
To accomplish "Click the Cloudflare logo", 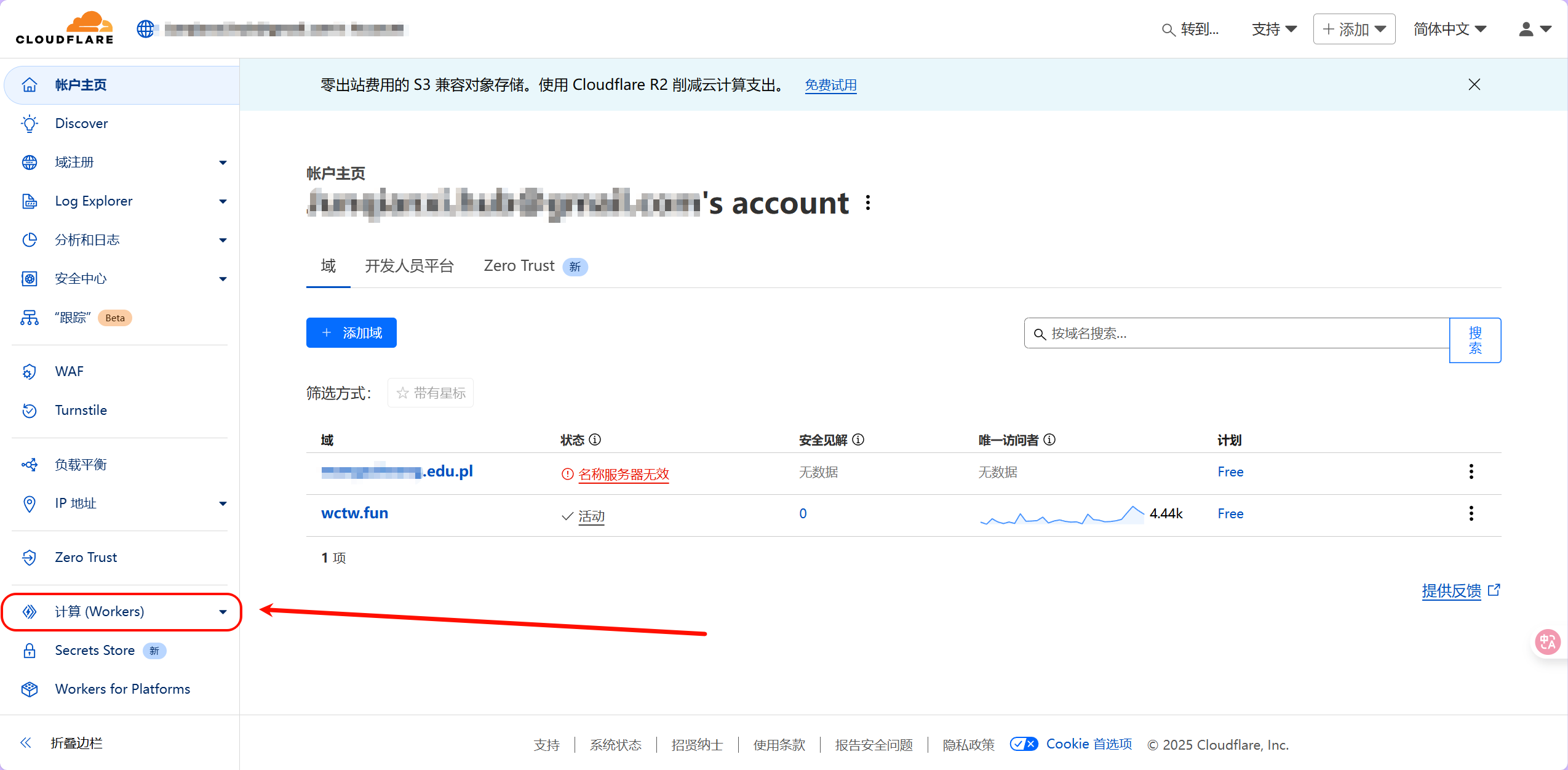I will click(65, 28).
